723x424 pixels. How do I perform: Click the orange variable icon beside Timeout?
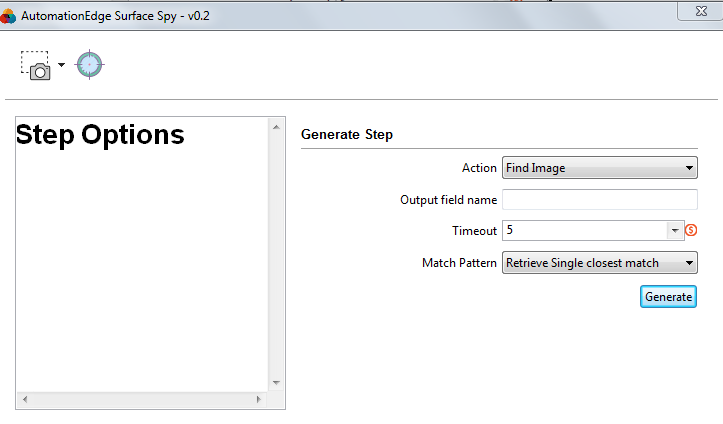pyautogui.click(x=691, y=230)
